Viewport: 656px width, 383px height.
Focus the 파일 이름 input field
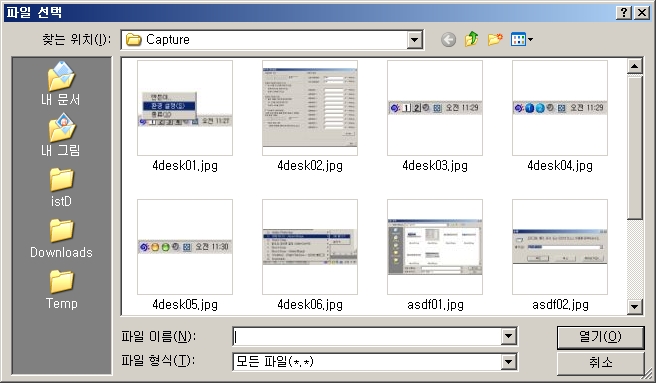point(367,337)
